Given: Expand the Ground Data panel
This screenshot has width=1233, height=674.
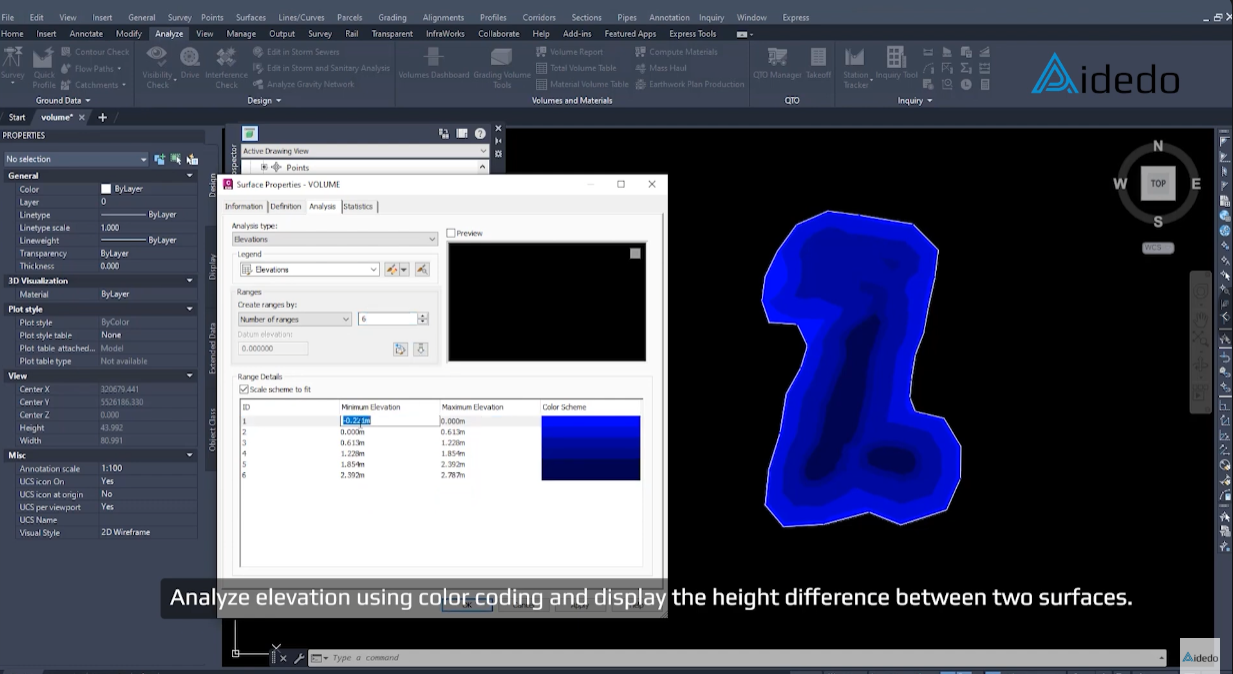Looking at the screenshot, I should pyautogui.click(x=63, y=100).
